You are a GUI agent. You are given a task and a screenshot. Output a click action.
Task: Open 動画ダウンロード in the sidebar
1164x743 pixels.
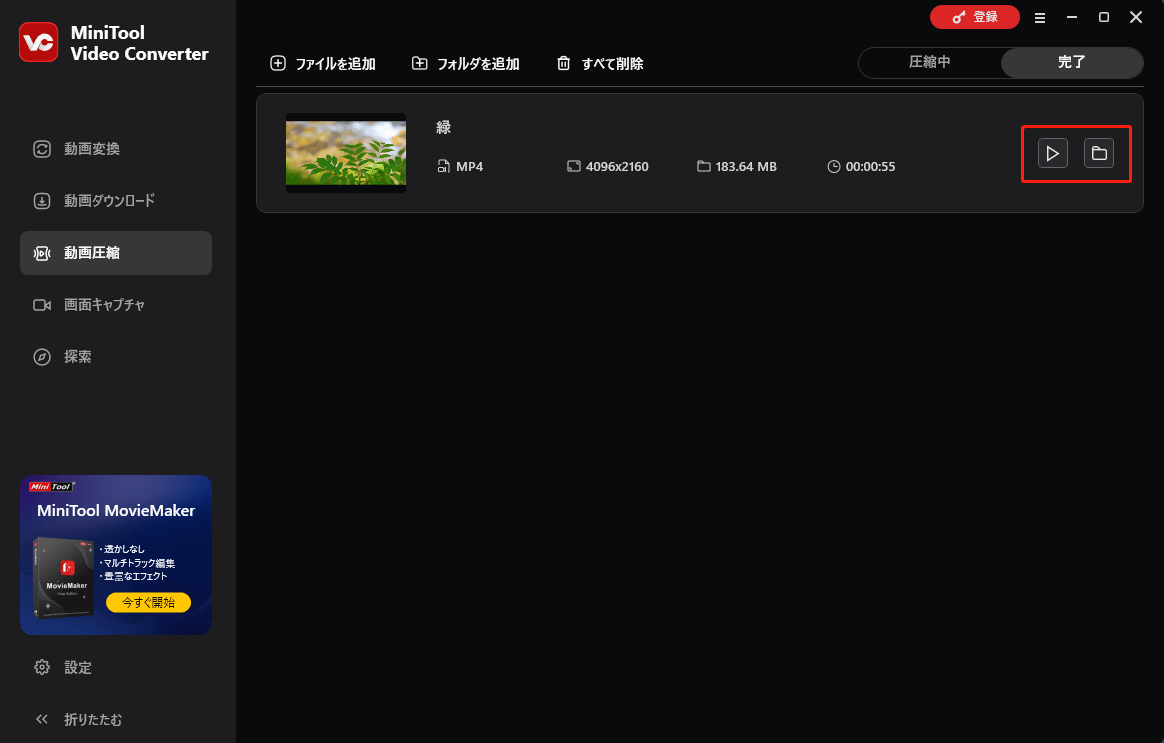tap(116, 201)
